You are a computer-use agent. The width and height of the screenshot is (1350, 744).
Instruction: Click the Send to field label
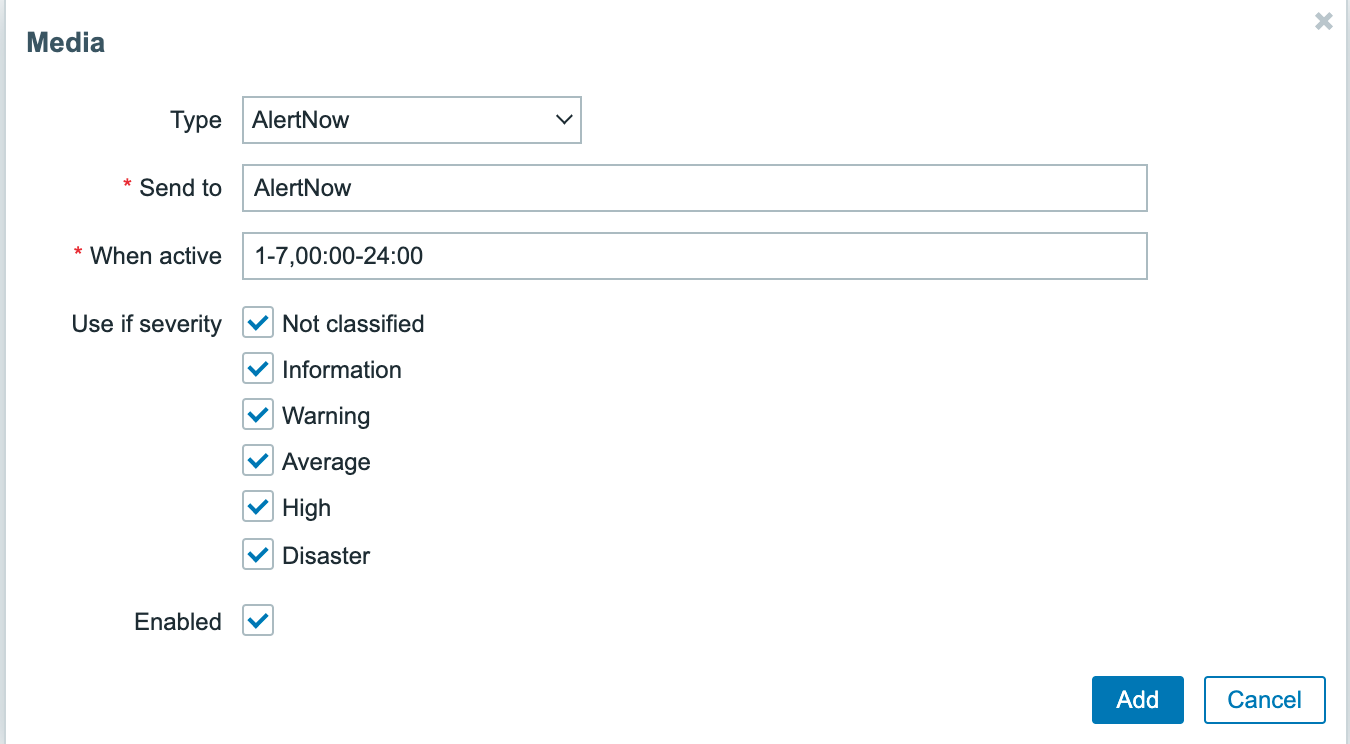click(x=180, y=188)
